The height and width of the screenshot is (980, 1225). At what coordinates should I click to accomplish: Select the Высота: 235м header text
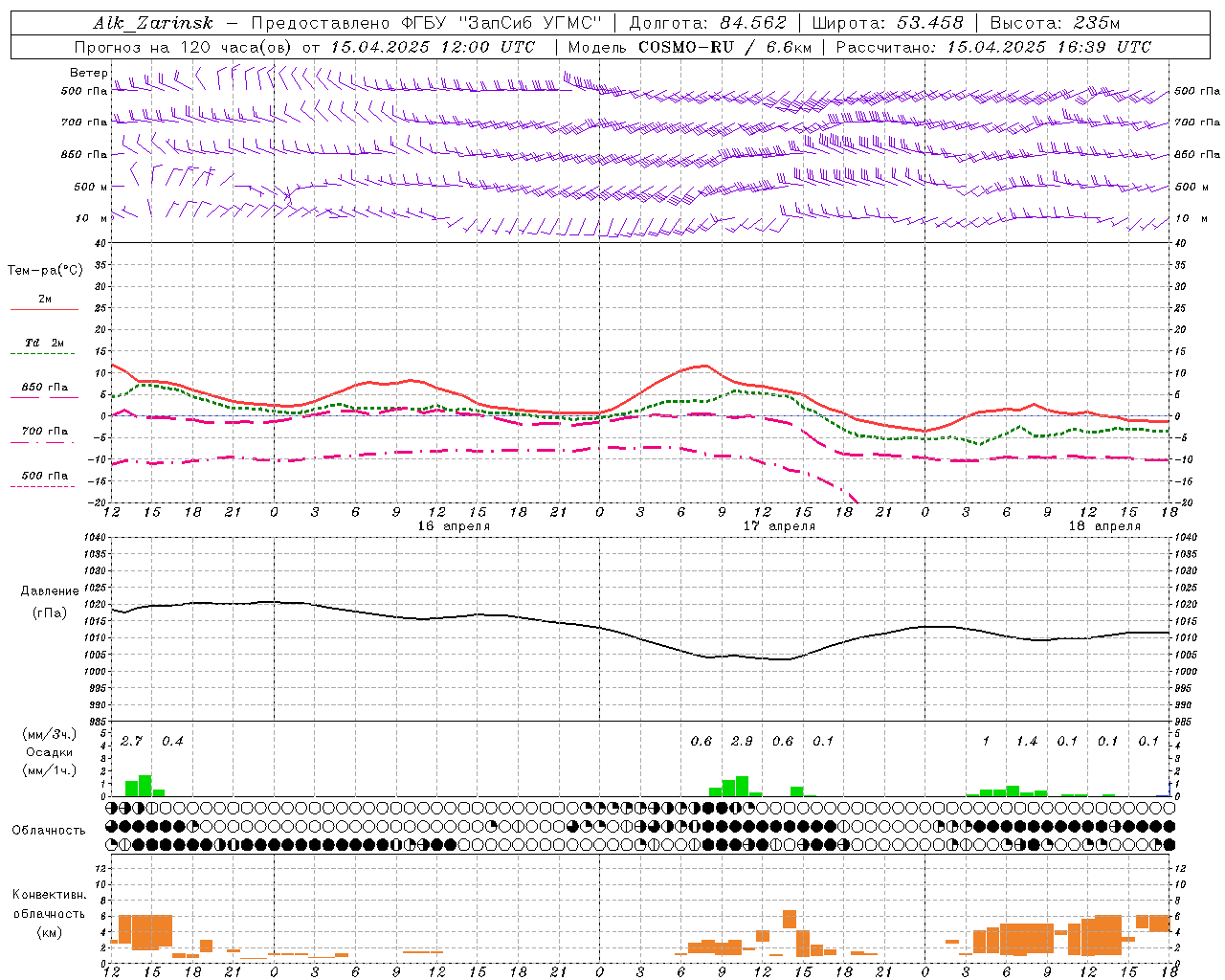1055,24
